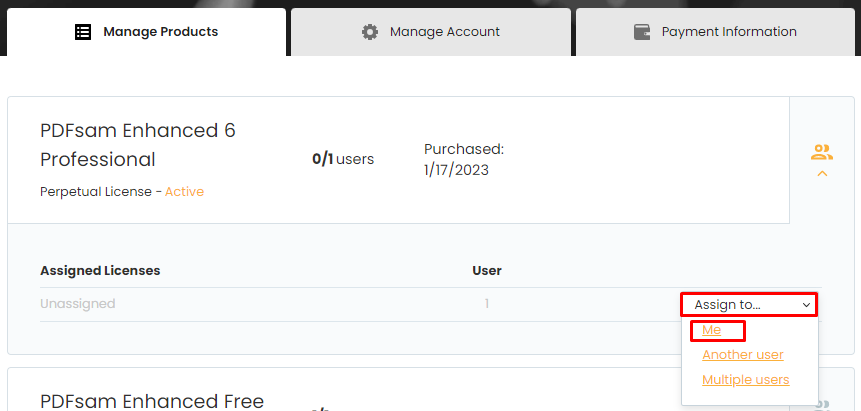
Task: Click the '0/1 users' count
Action: coord(343,159)
